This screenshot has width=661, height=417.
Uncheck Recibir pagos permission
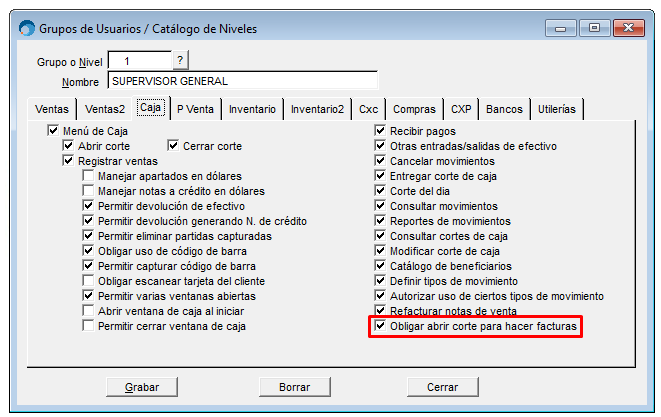(380, 131)
